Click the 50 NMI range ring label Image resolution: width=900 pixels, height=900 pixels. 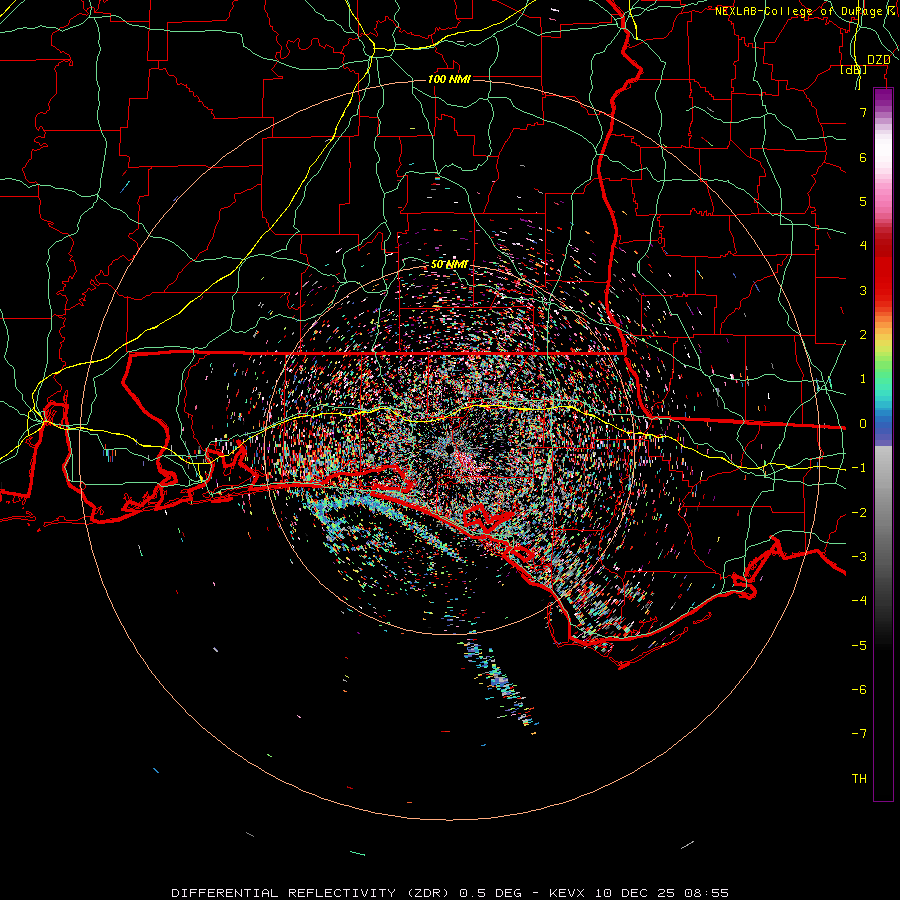pyautogui.click(x=449, y=265)
